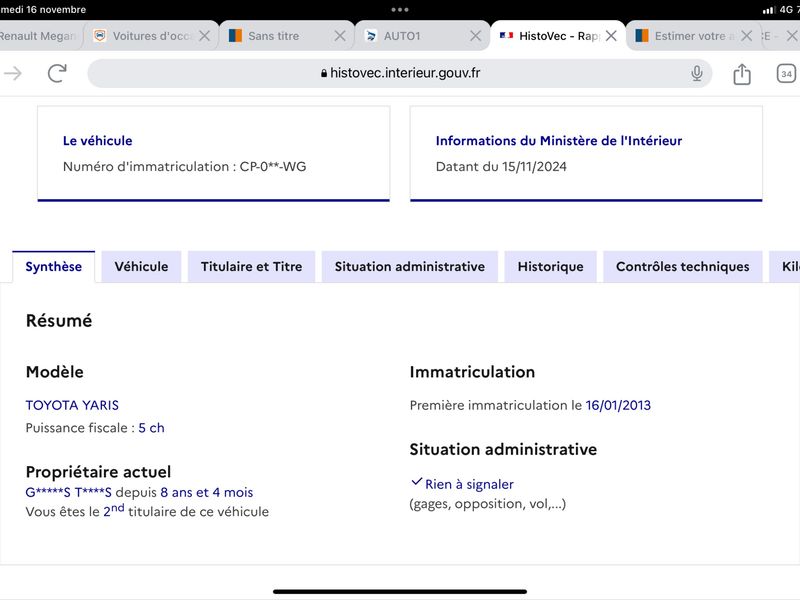Click the owner name G*****S T****S
The height and width of the screenshot is (600, 800).
68,492
